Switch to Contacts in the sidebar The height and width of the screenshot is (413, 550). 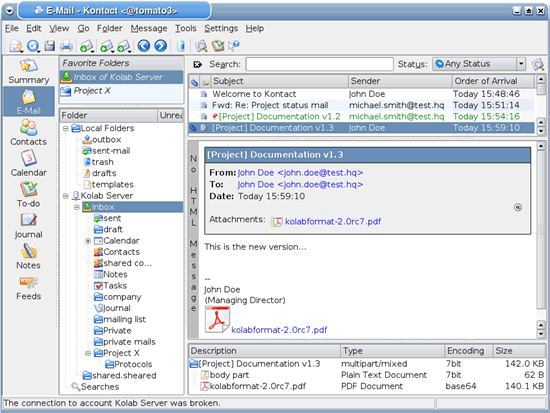coord(28,132)
